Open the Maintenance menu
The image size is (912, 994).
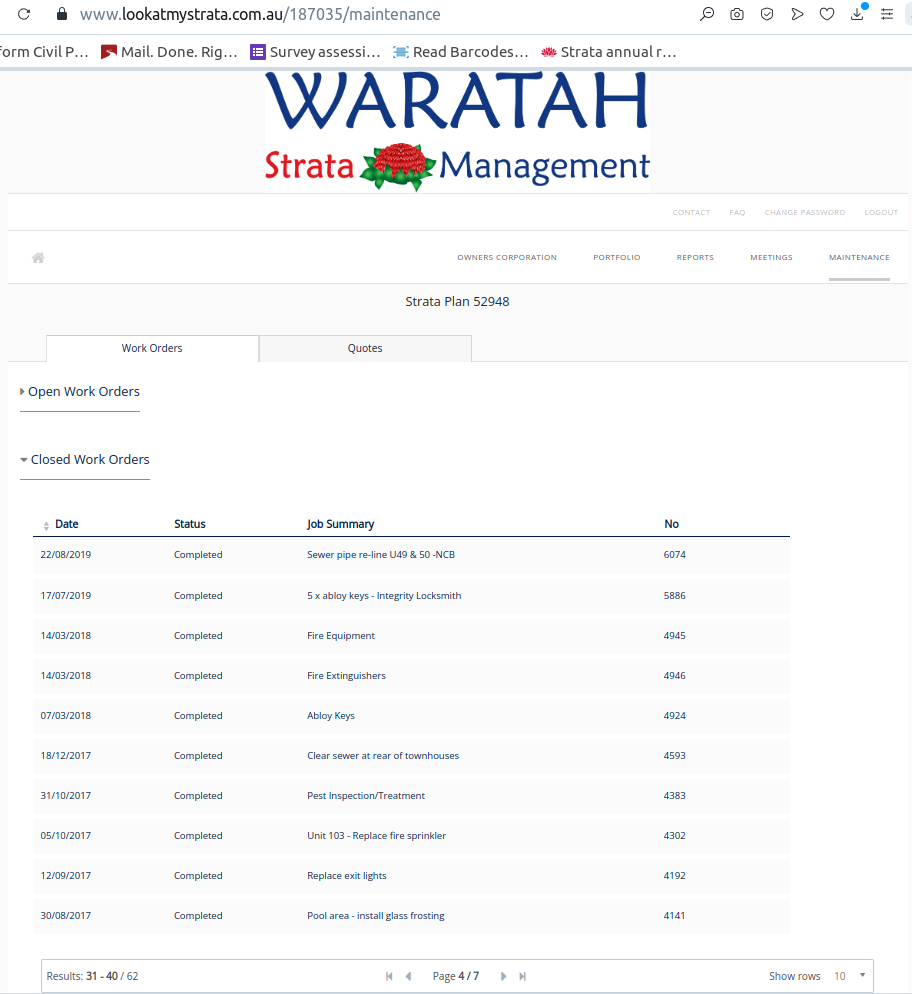click(x=859, y=257)
